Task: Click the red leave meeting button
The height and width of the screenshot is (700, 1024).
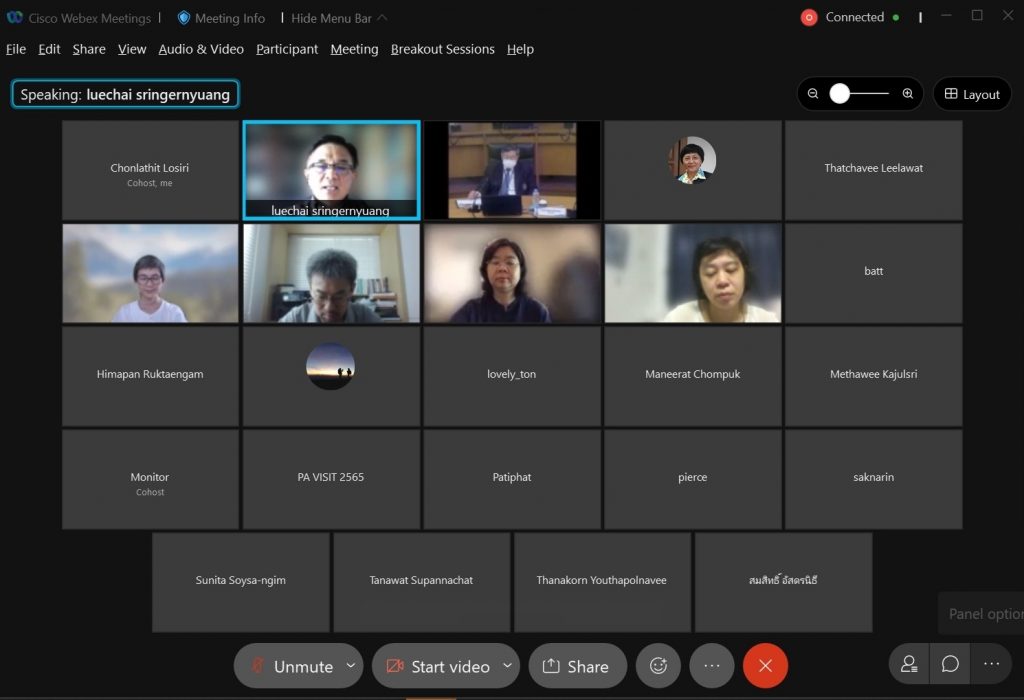Action: pos(766,666)
